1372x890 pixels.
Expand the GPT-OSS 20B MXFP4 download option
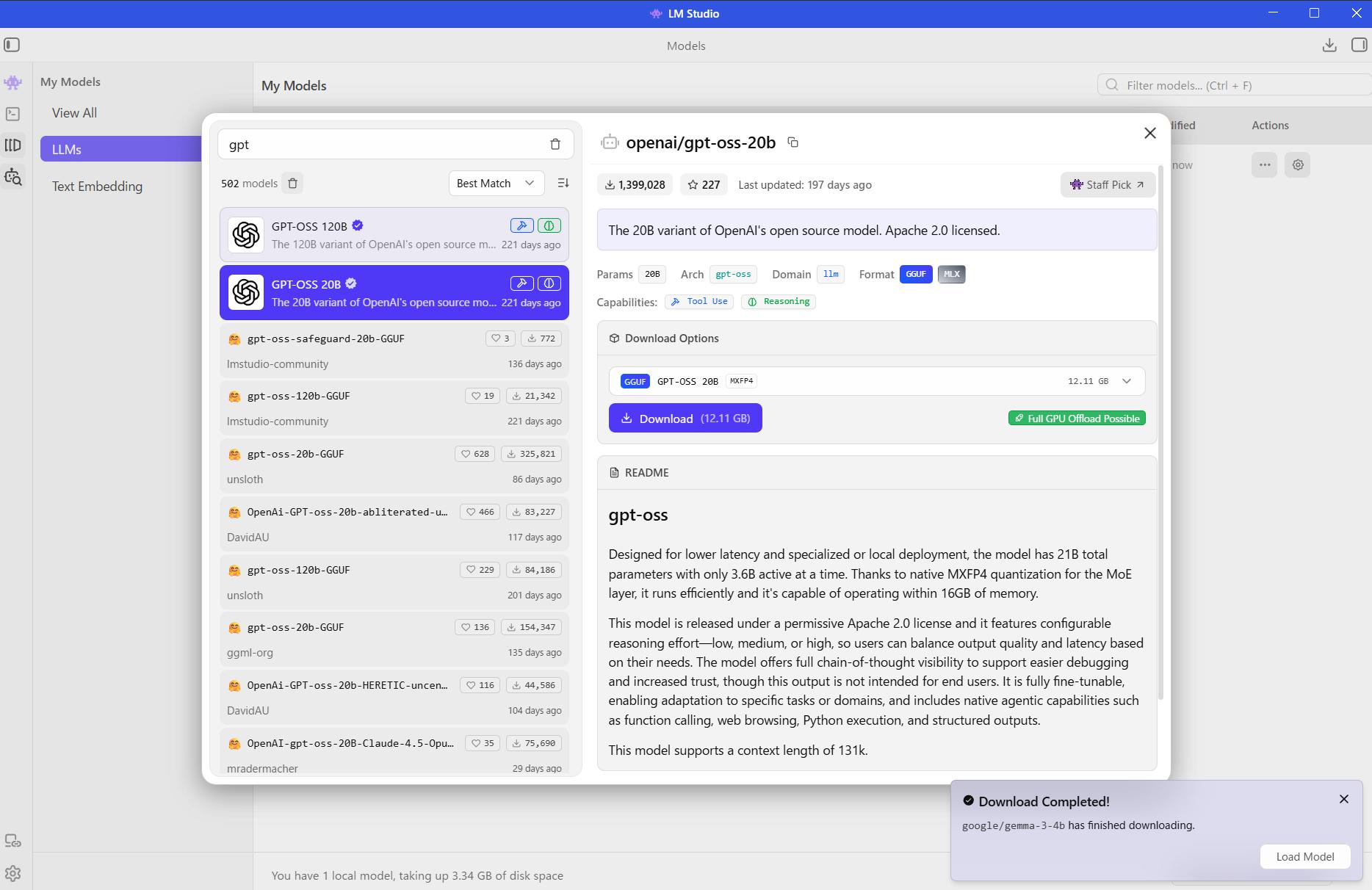click(x=1126, y=381)
